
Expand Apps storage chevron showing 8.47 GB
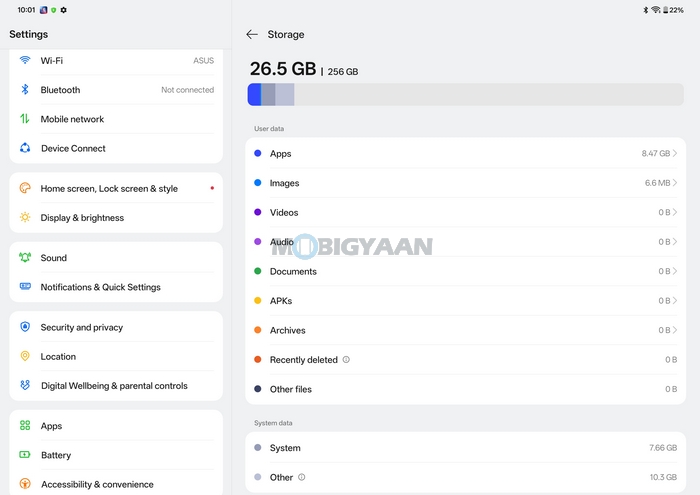(x=675, y=154)
